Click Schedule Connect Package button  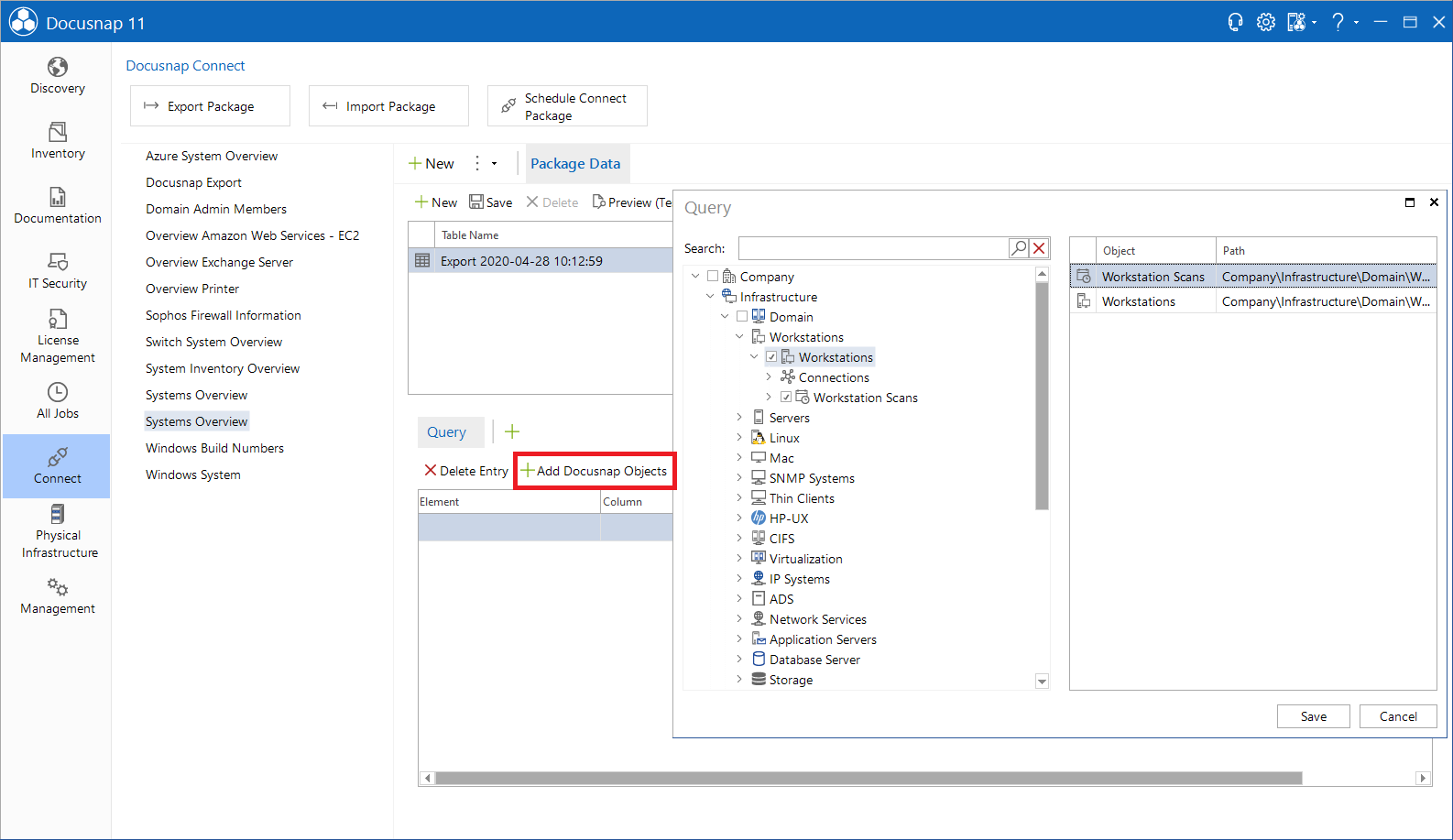pyautogui.click(x=567, y=106)
